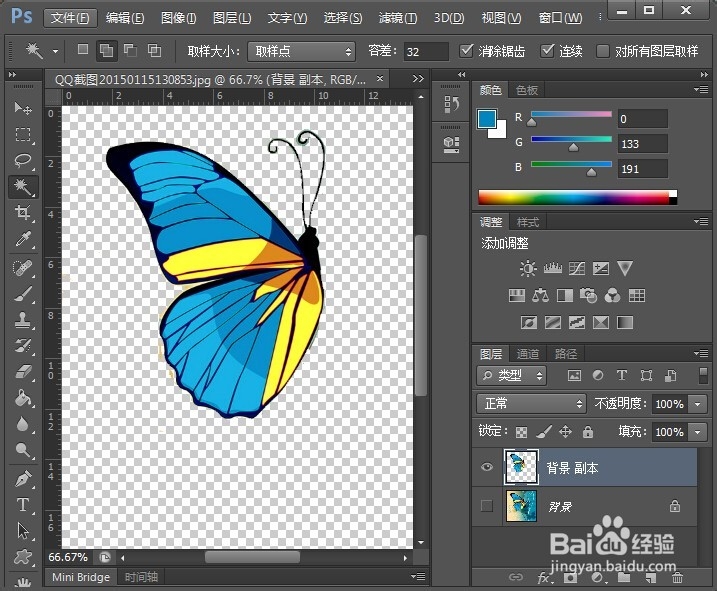Toggle lock transparent pixels
Screen dimensions: 717x591
[521, 431]
